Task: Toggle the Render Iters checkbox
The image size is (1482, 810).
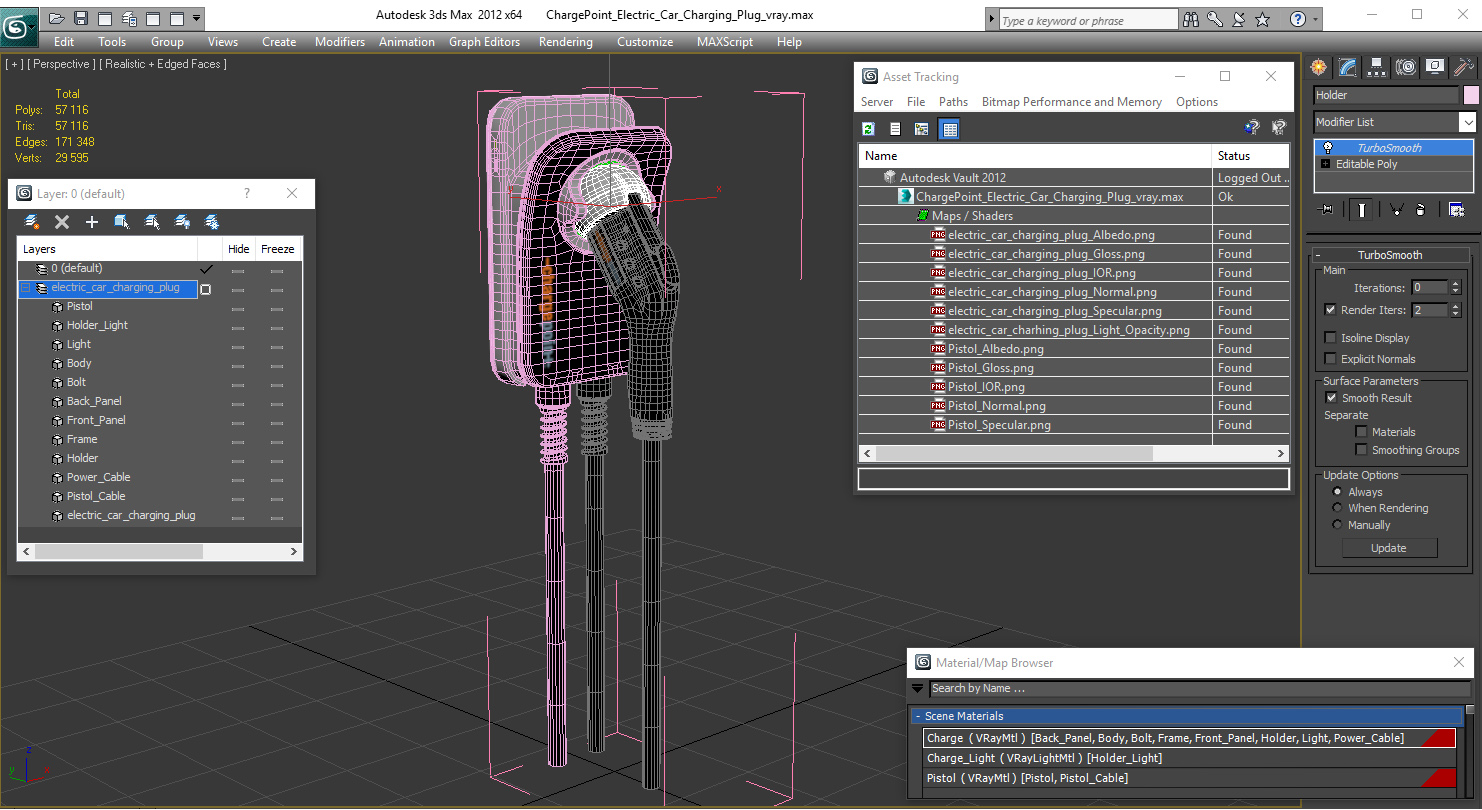Action: [1330, 310]
